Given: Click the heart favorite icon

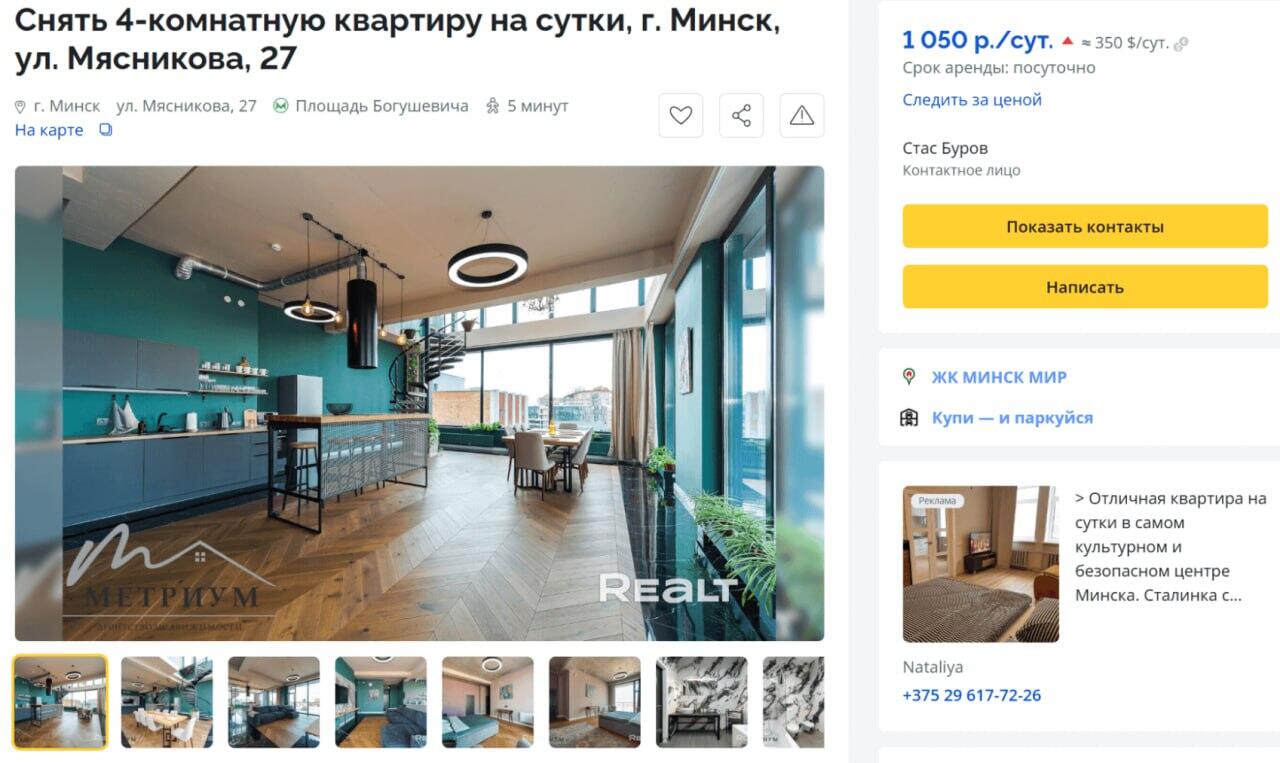Looking at the screenshot, I should pos(681,116).
